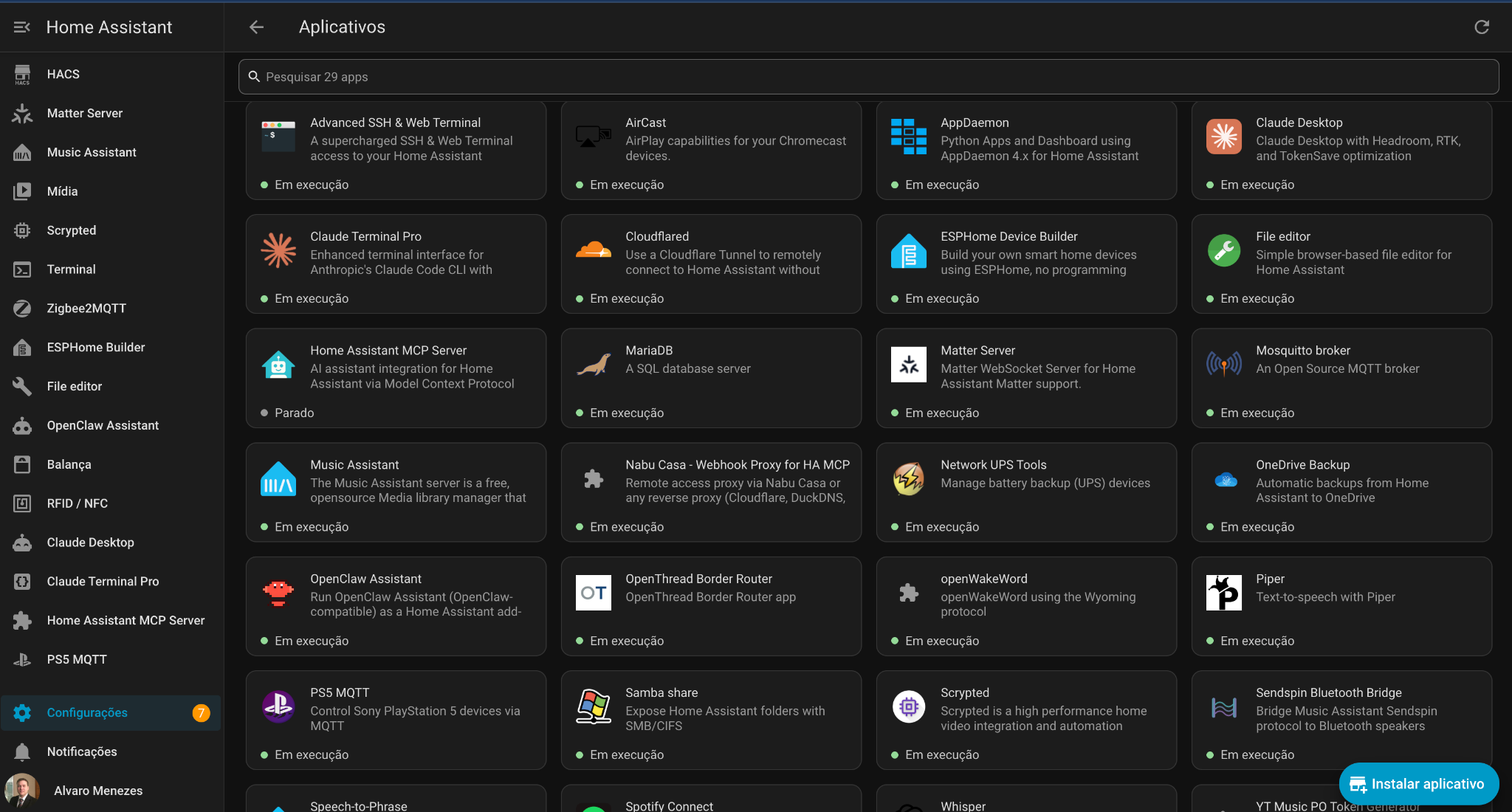The image size is (1512, 812).
Task: Click the Mosquitto broker antenna icon
Action: coord(1224,365)
